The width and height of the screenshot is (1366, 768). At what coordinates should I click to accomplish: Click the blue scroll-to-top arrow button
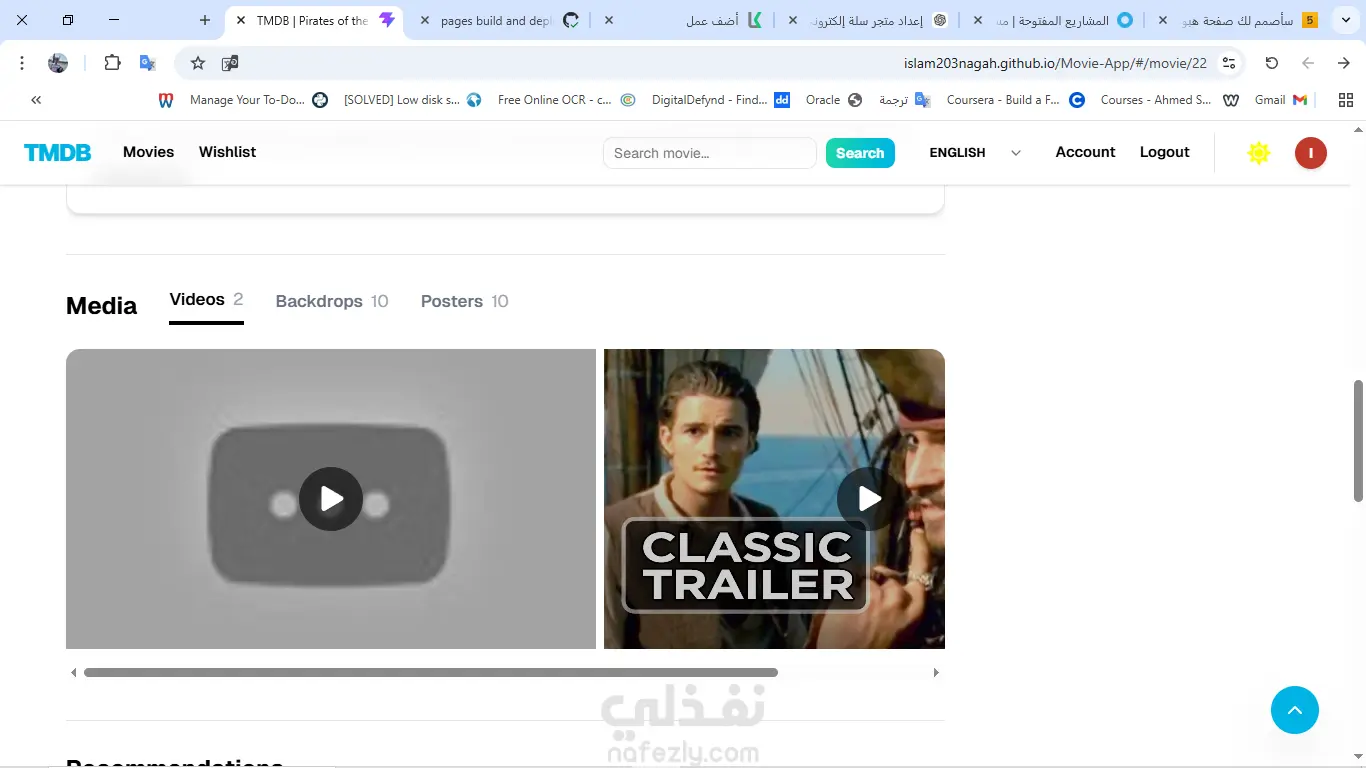coord(1294,710)
